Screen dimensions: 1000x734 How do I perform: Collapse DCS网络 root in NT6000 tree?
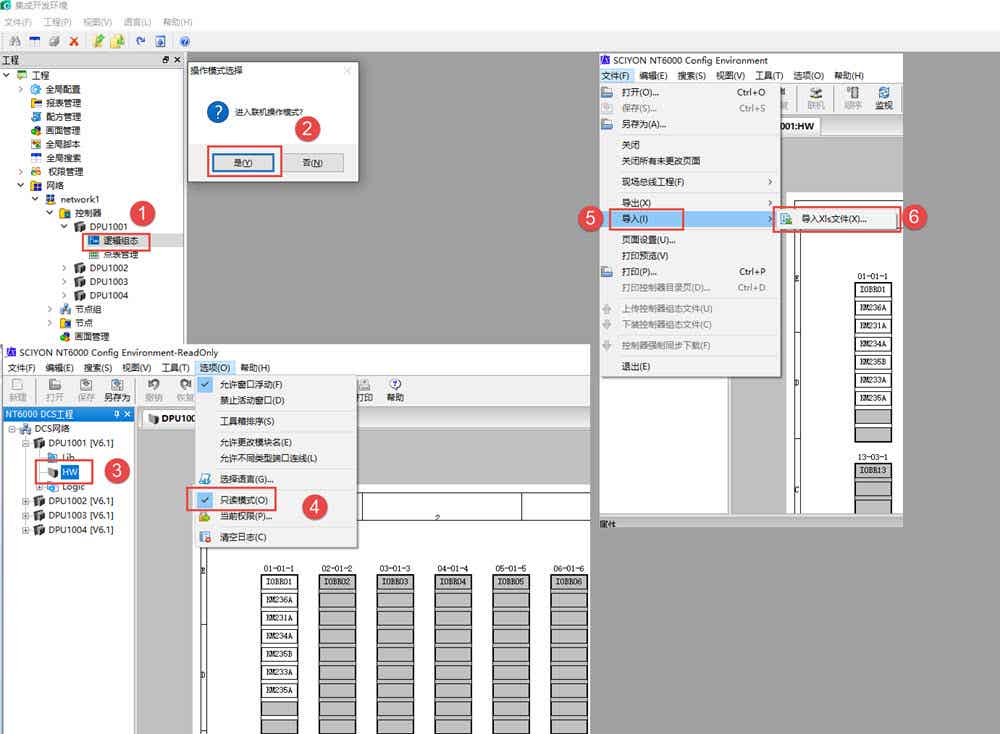tap(11, 429)
